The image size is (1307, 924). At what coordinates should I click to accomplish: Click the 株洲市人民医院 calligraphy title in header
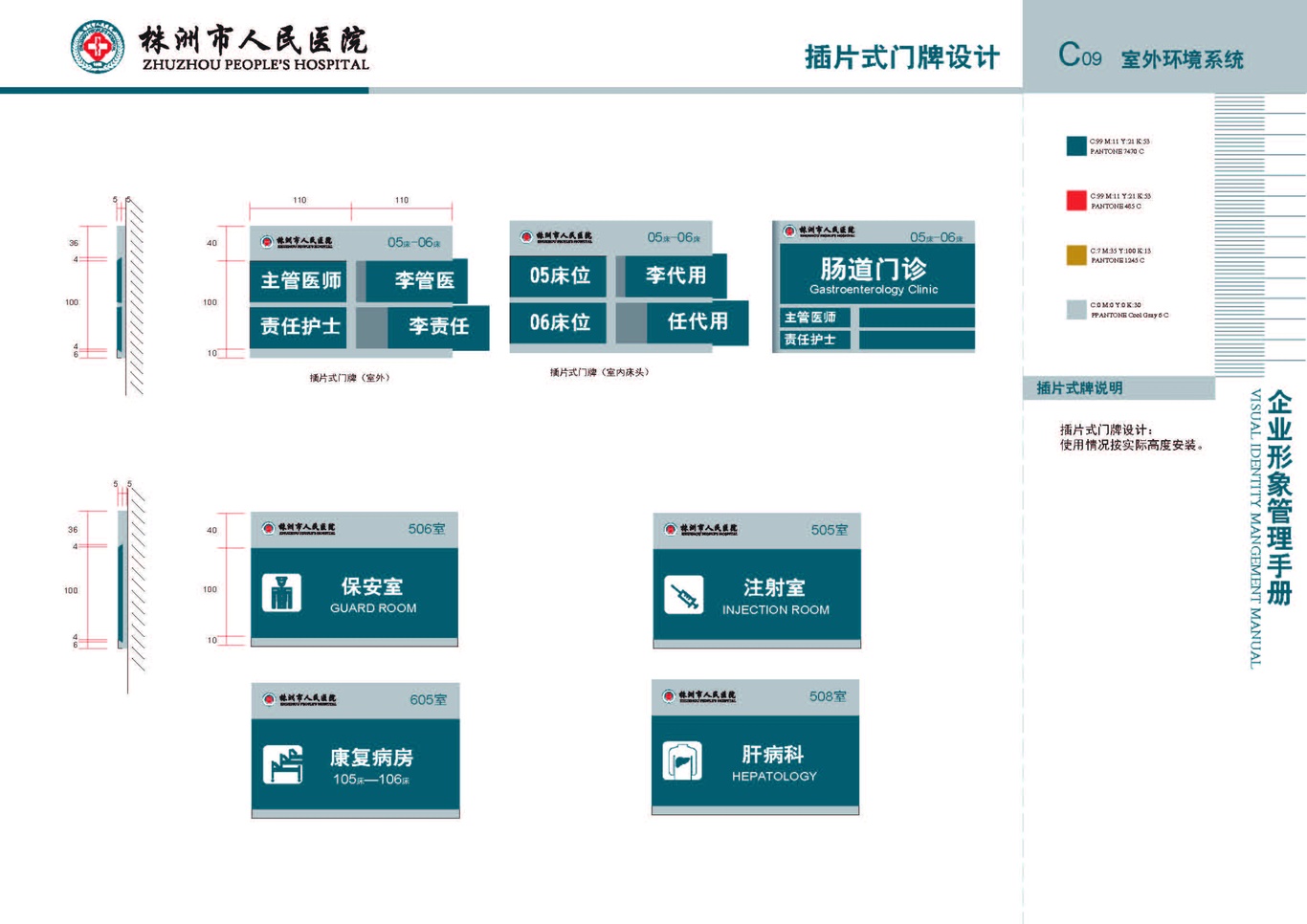254,40
